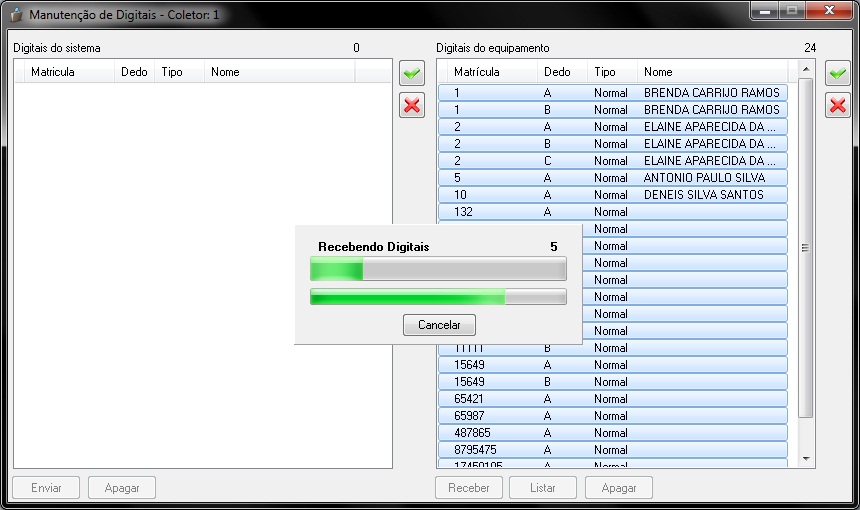Screen dimensions: 860x510
Task: Click green checkmark beside equipment fingerprints list
Action: [837, 73]
